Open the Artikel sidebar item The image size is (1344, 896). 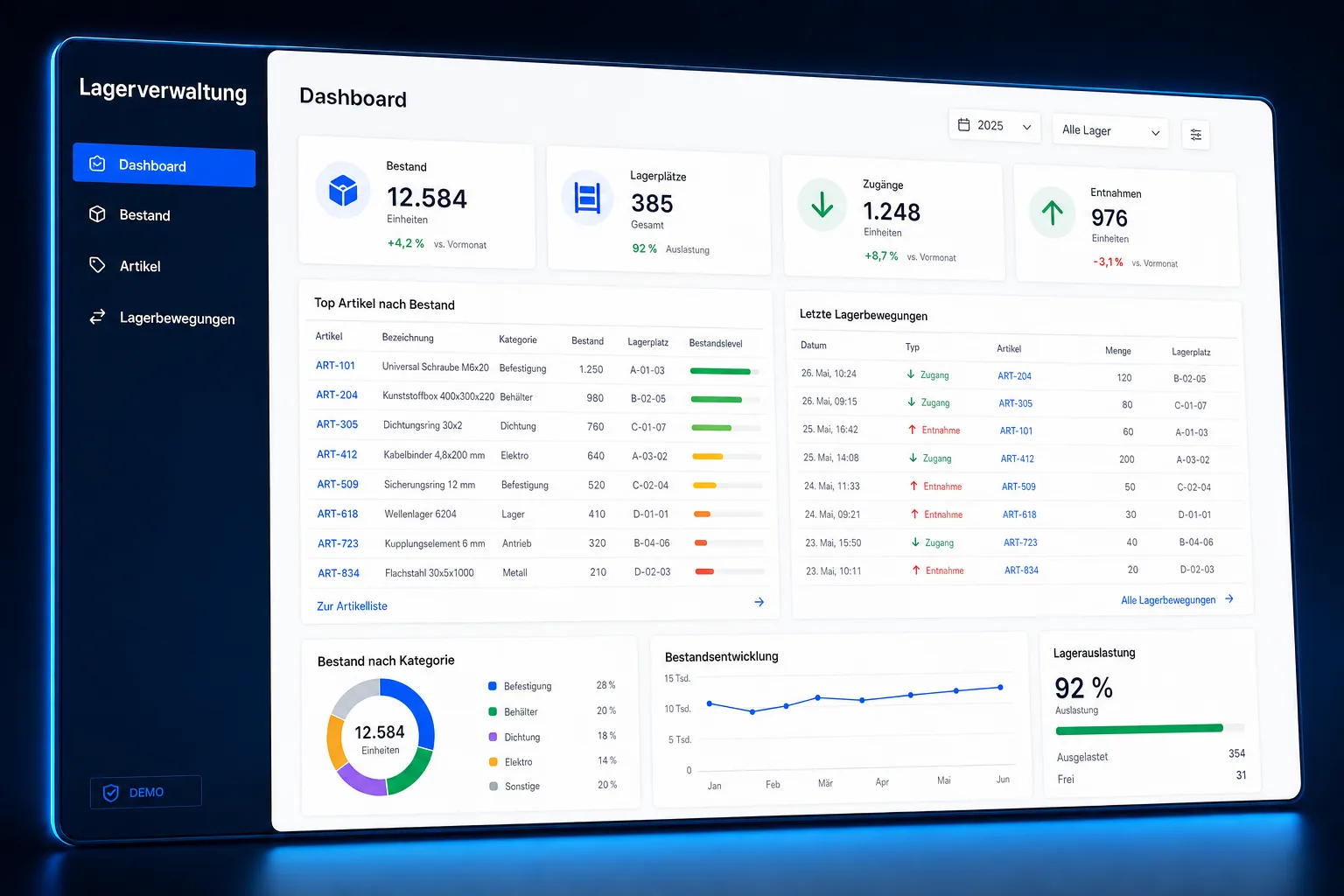[x=140, y=266]
